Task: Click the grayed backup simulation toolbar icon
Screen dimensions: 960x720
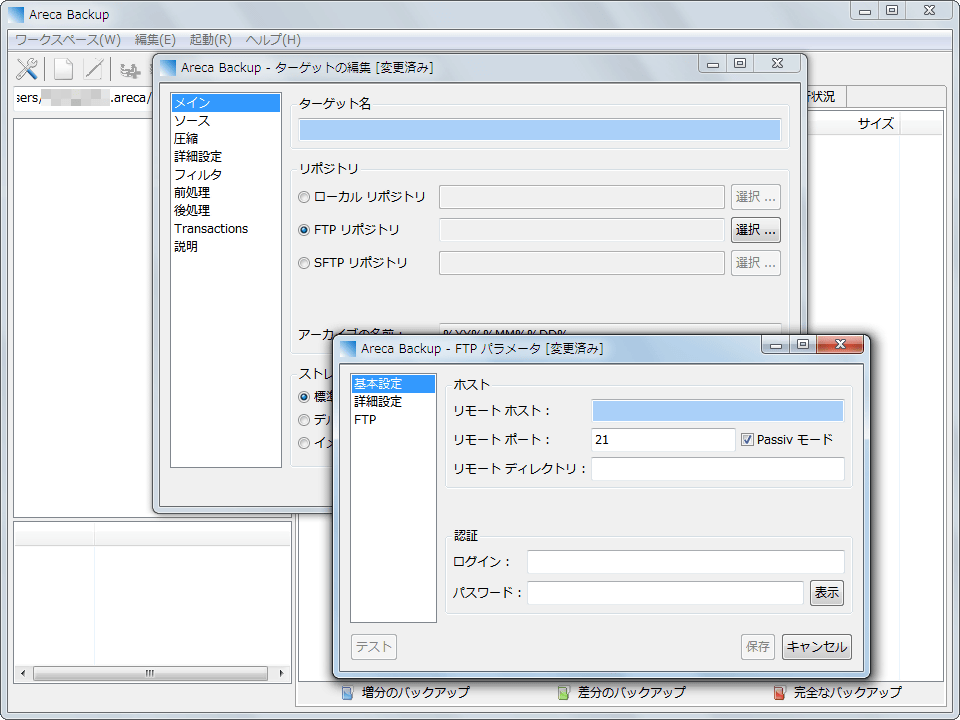Action: point(130,70)
